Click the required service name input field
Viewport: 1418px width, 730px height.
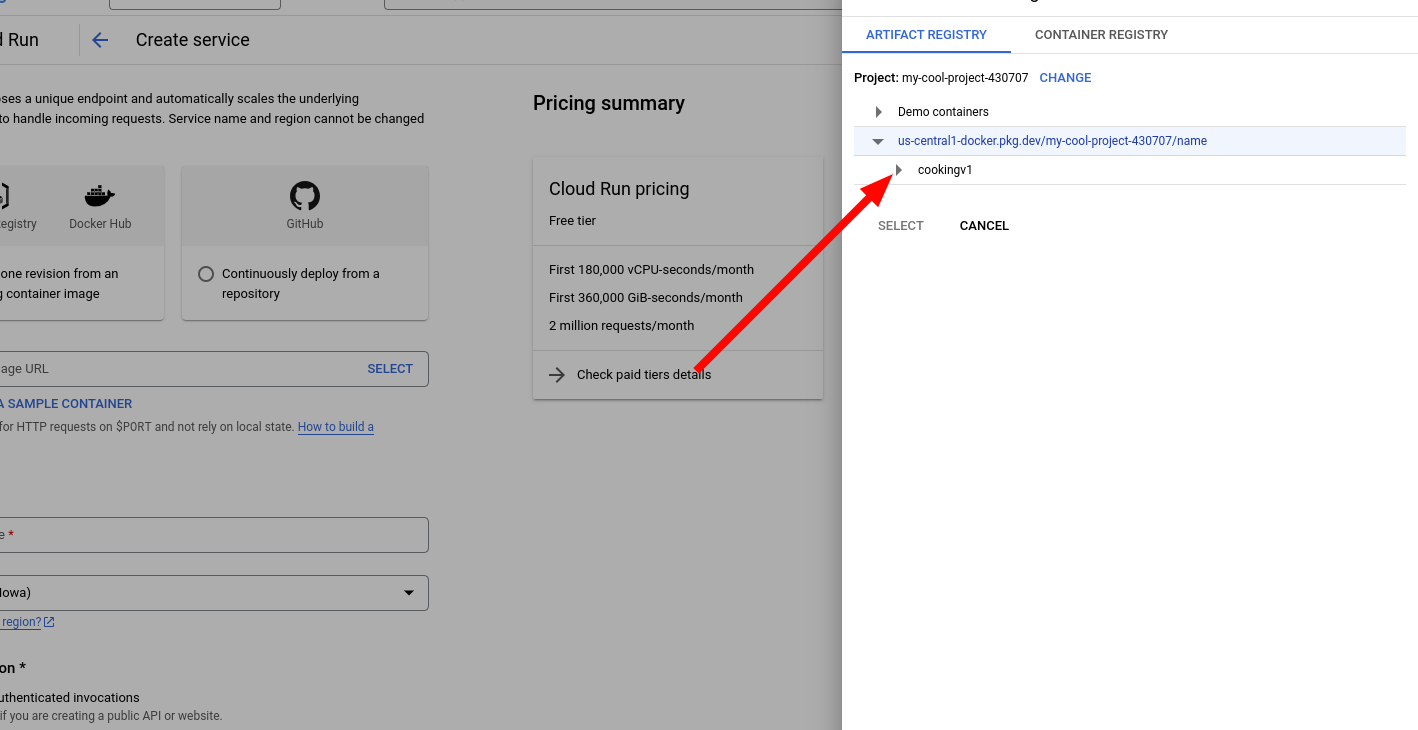214,535
